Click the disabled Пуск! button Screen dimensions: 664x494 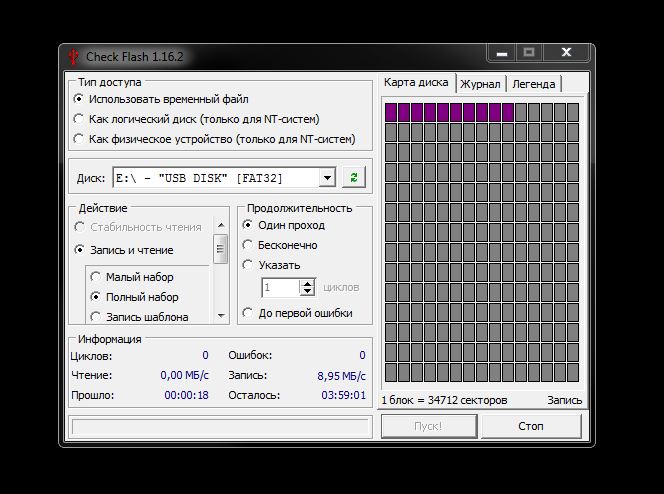[429, 426]
